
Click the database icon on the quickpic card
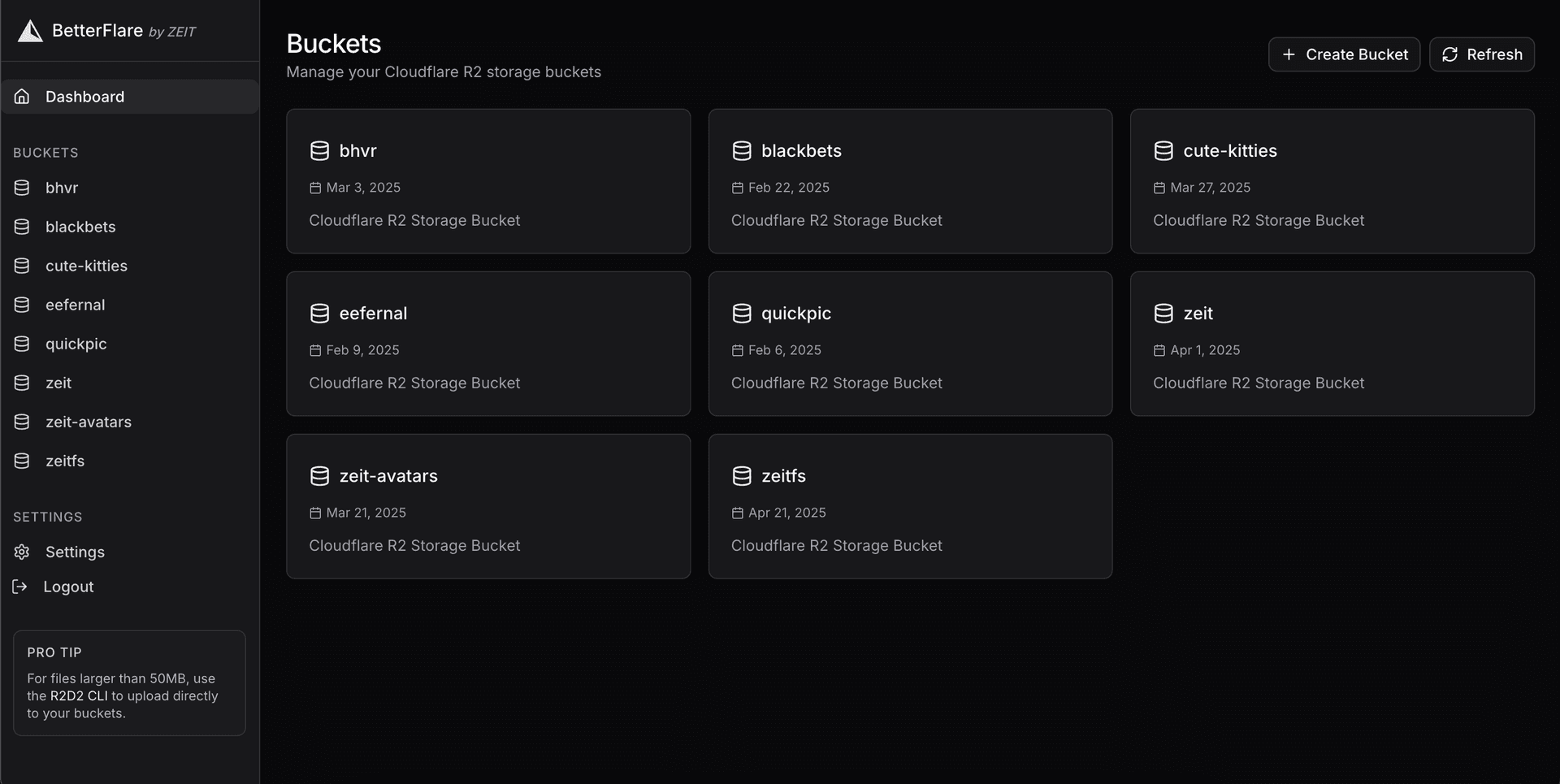click(742, 314)
